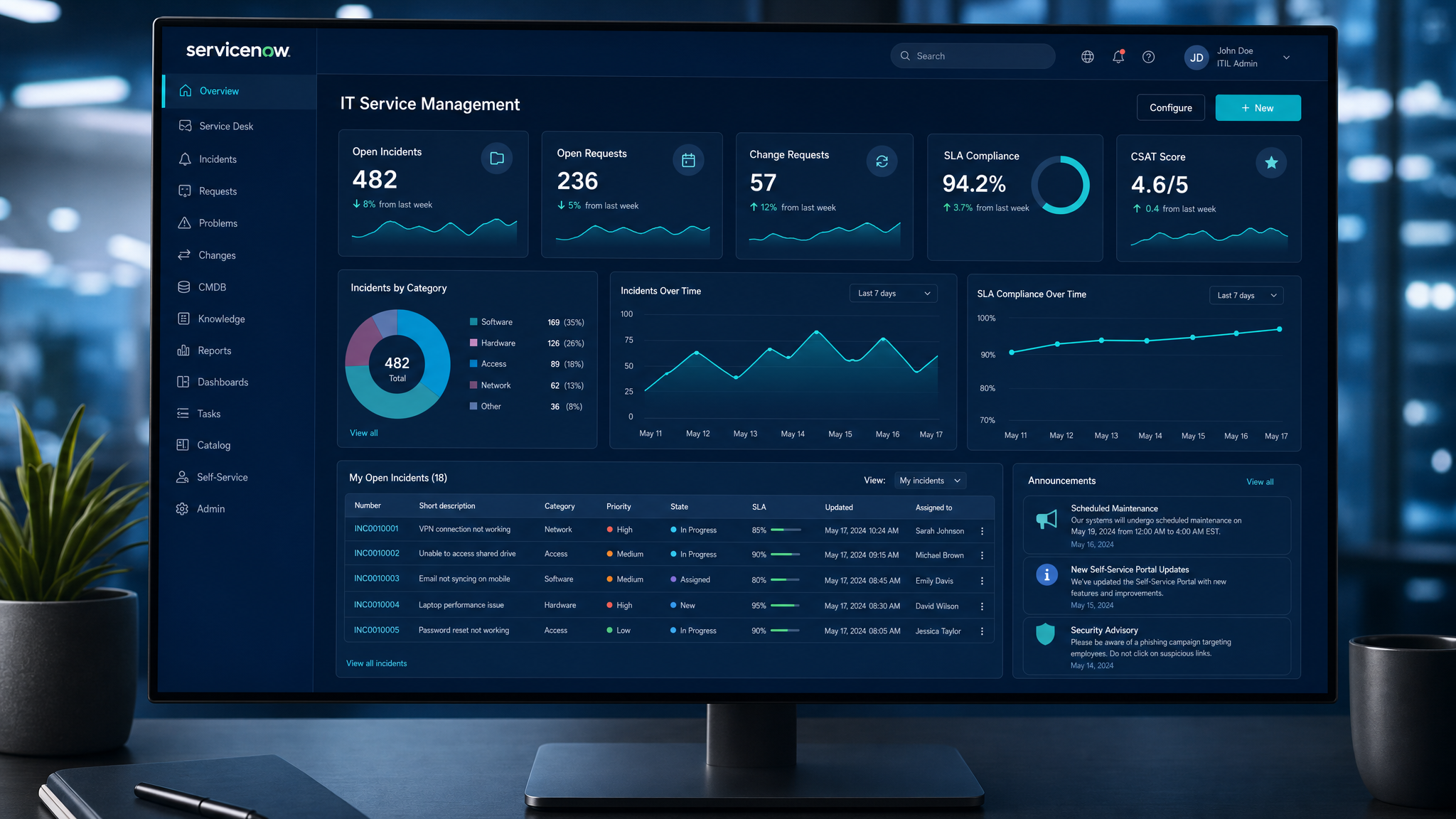Open row menu for INC0010005

tap(983, 631)
